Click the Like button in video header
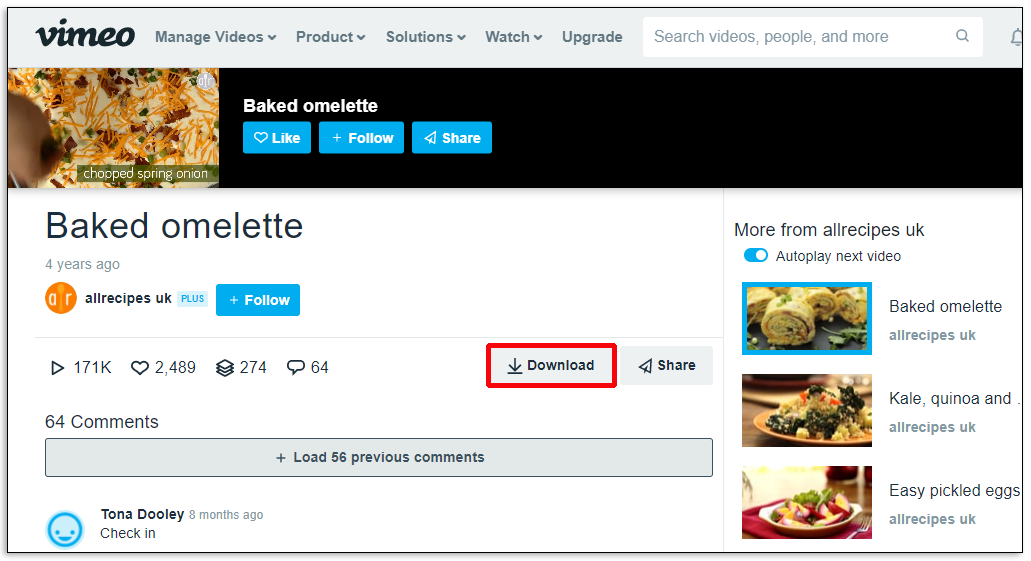 point(277,138)
